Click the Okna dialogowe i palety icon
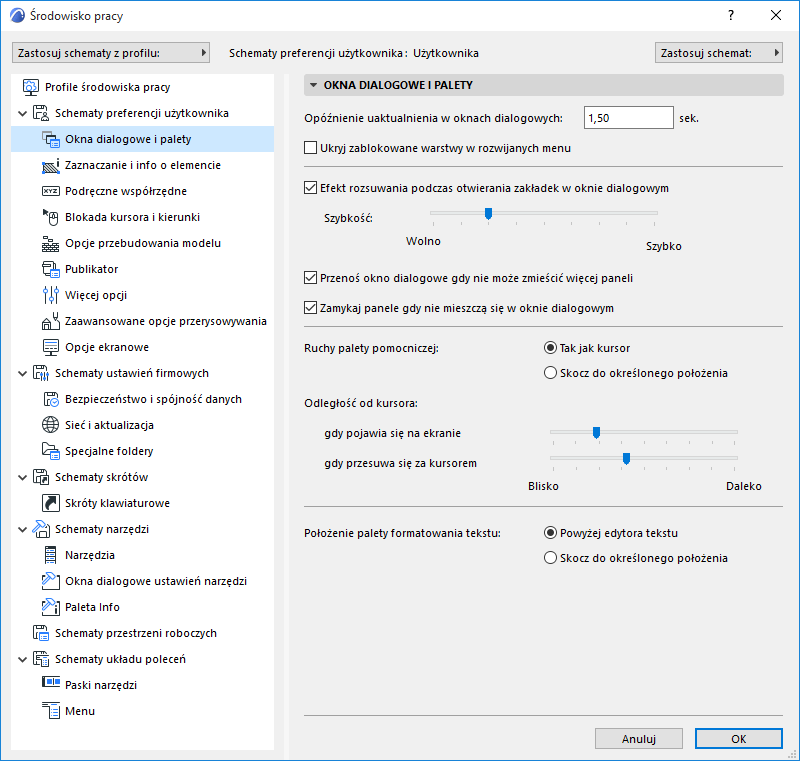 point(51,139)
